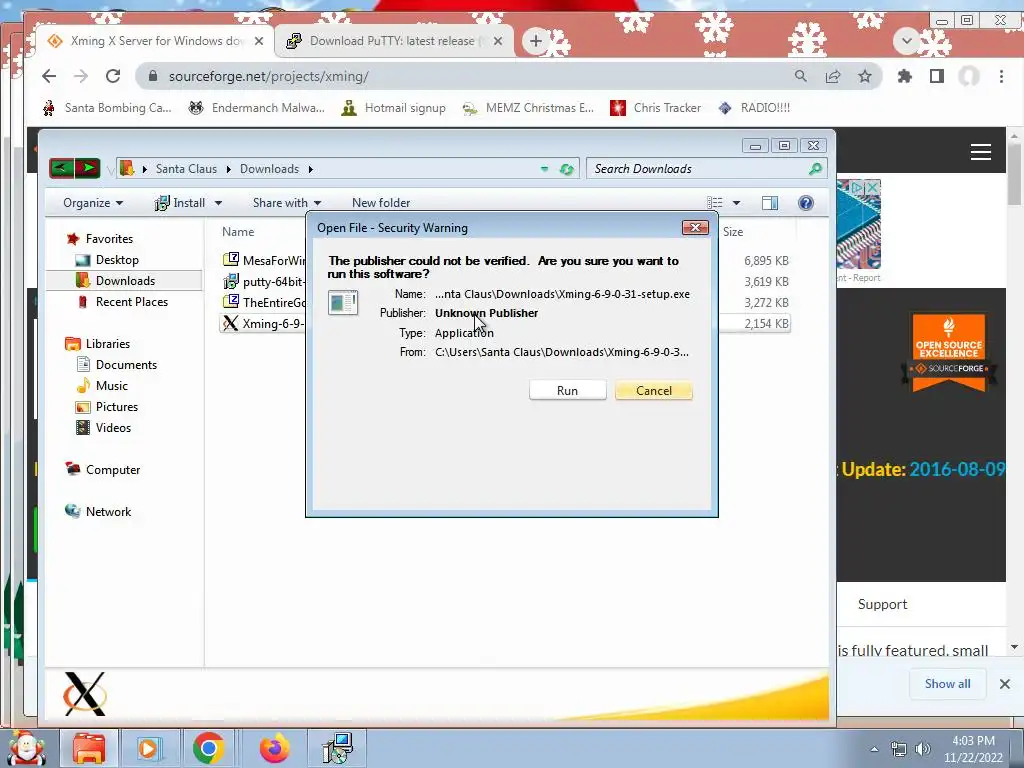Click volume speaker icon in system tray
This screenshot has width=1024, height=768.
pos(922,749)
